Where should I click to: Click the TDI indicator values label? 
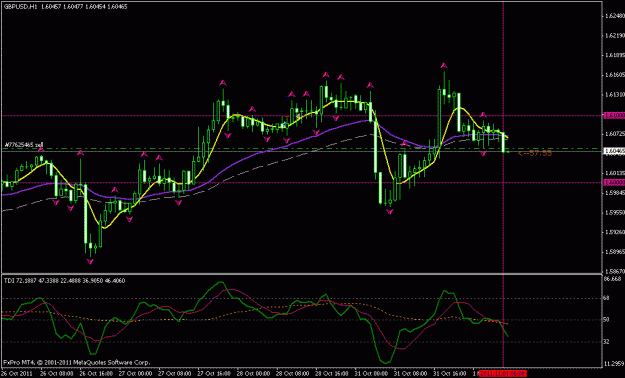(65, 281)
